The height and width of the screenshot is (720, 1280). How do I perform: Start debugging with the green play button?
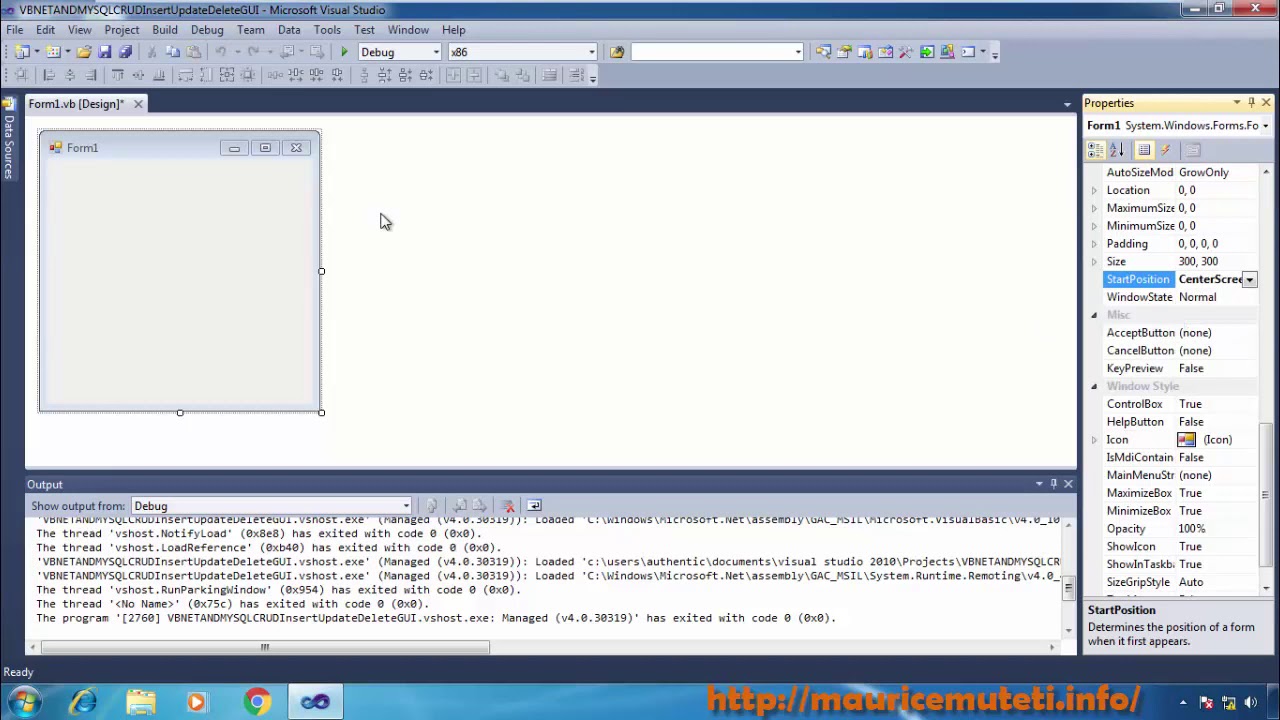pos(344,52)
